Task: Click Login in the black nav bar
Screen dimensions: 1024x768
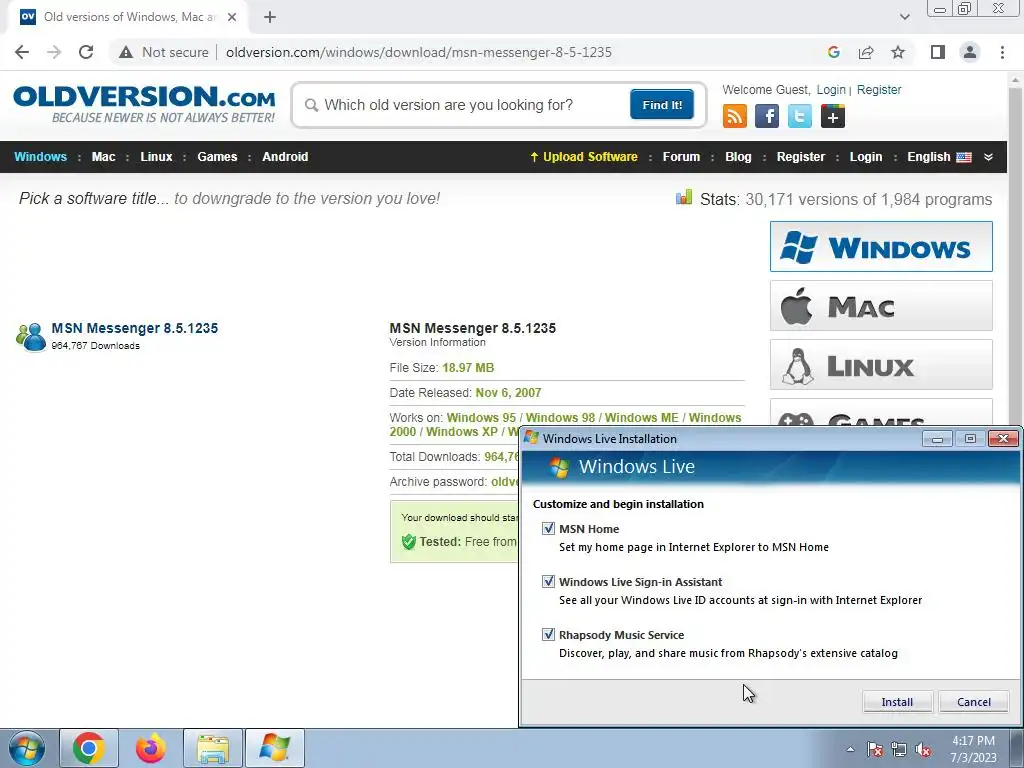Action: point(865,157)
